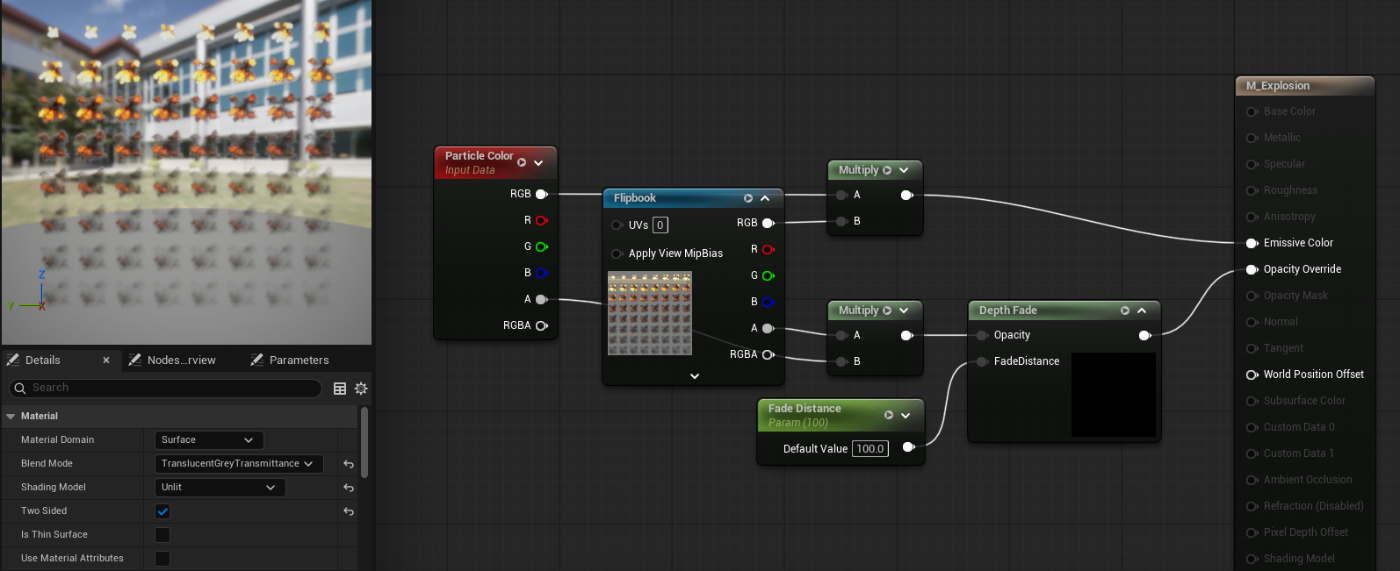Image resolution: width=1400 pixels, height=571 pixels.
Task: Enable the Is Thin Surface checkbox
Action: [162, 535]
